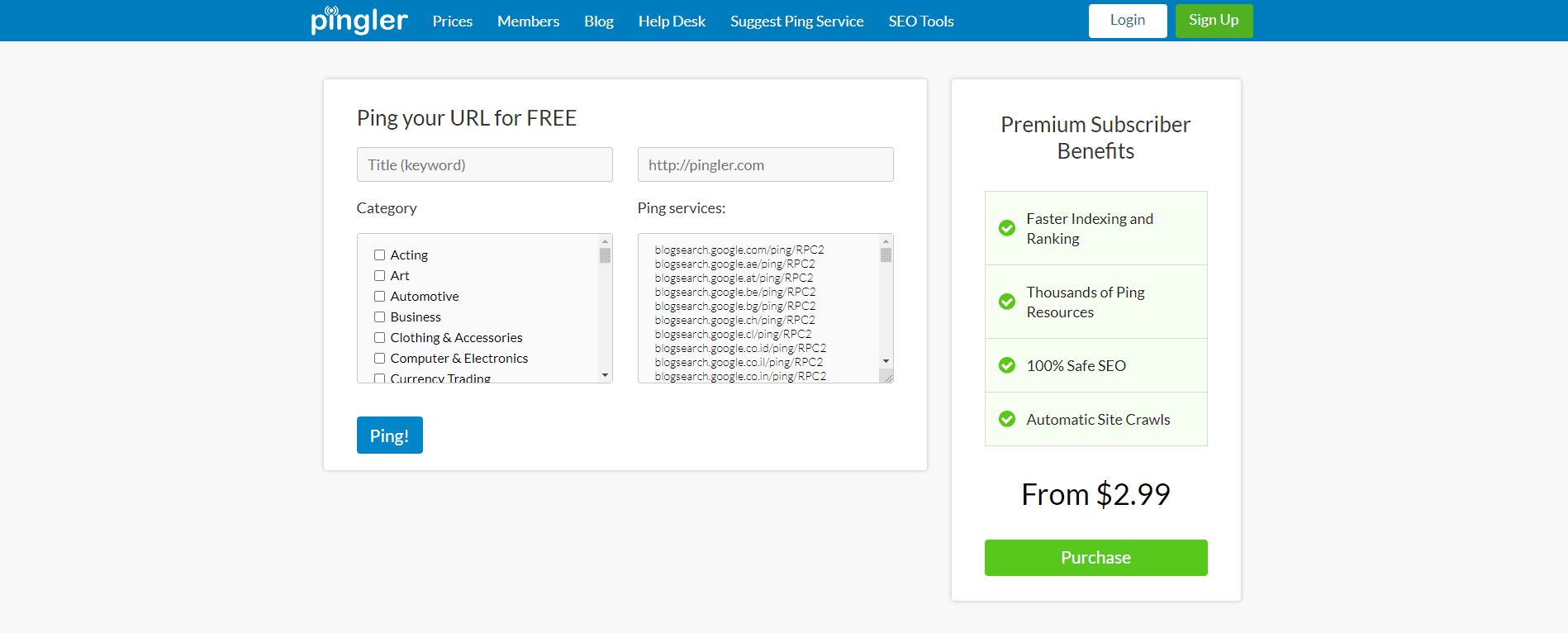
Task: Click the check icon next to Thousands of Ping Resources
Action: pyautogui.click(x=1006, y=302)
